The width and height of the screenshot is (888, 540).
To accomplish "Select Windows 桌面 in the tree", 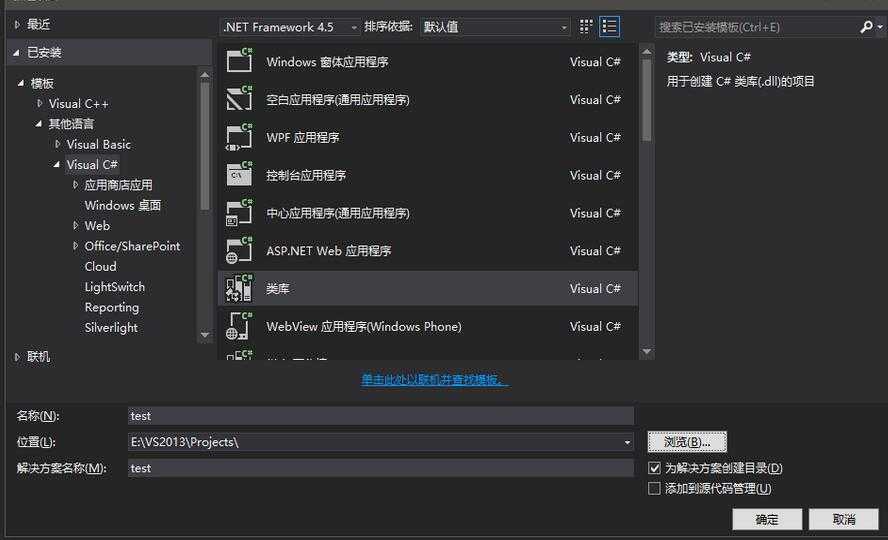I will coord(123,205).
